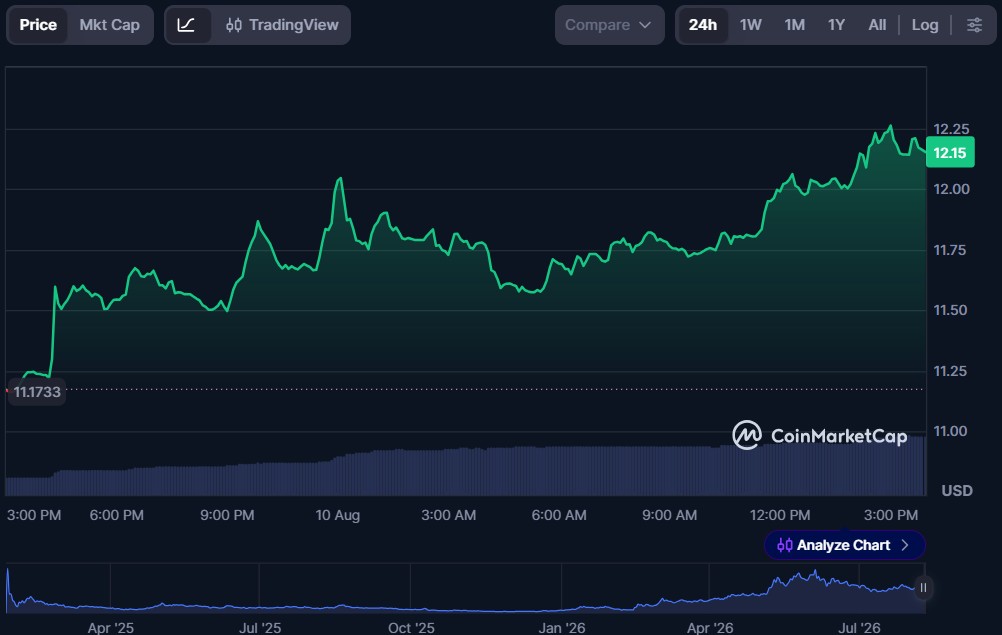
Task: Click the Oct '25 navigator label
Action: point(411,628)
